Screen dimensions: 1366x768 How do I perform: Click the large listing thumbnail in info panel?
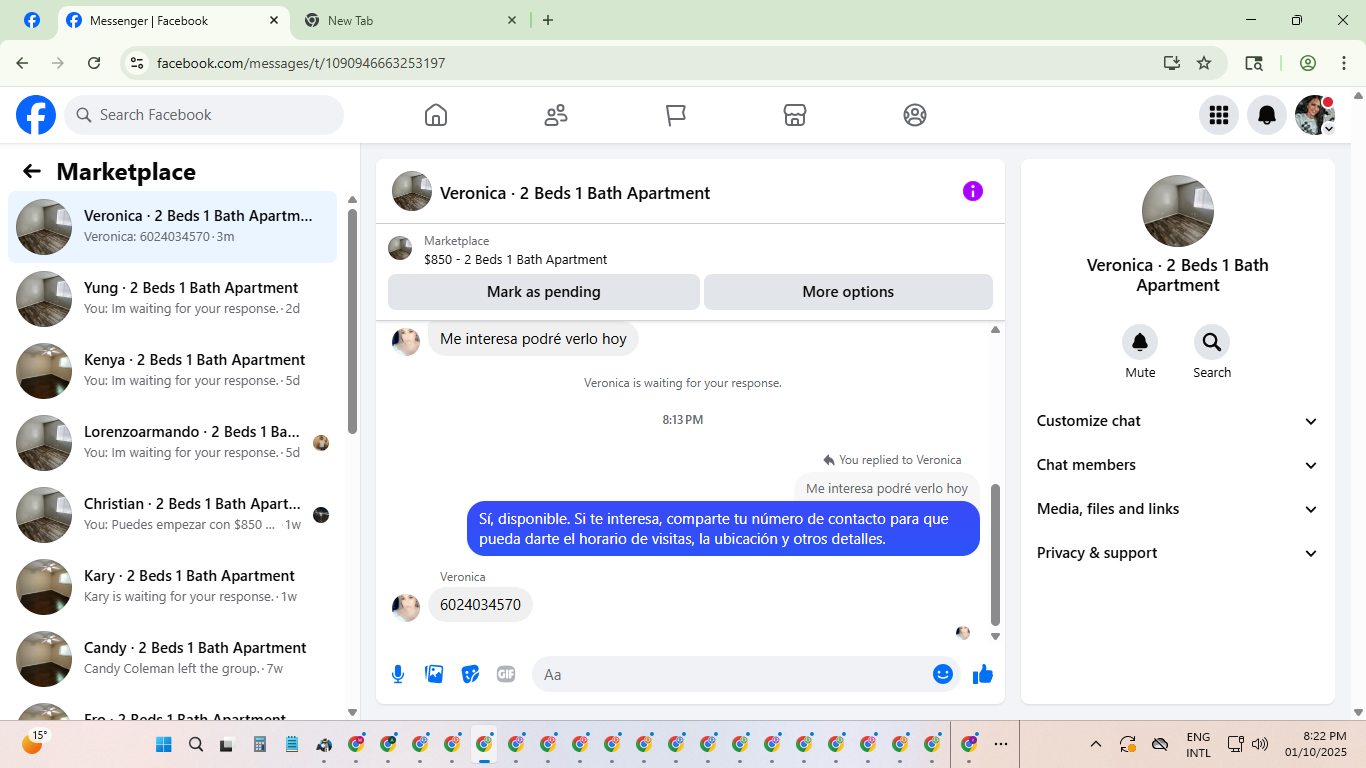[1178, 211]
